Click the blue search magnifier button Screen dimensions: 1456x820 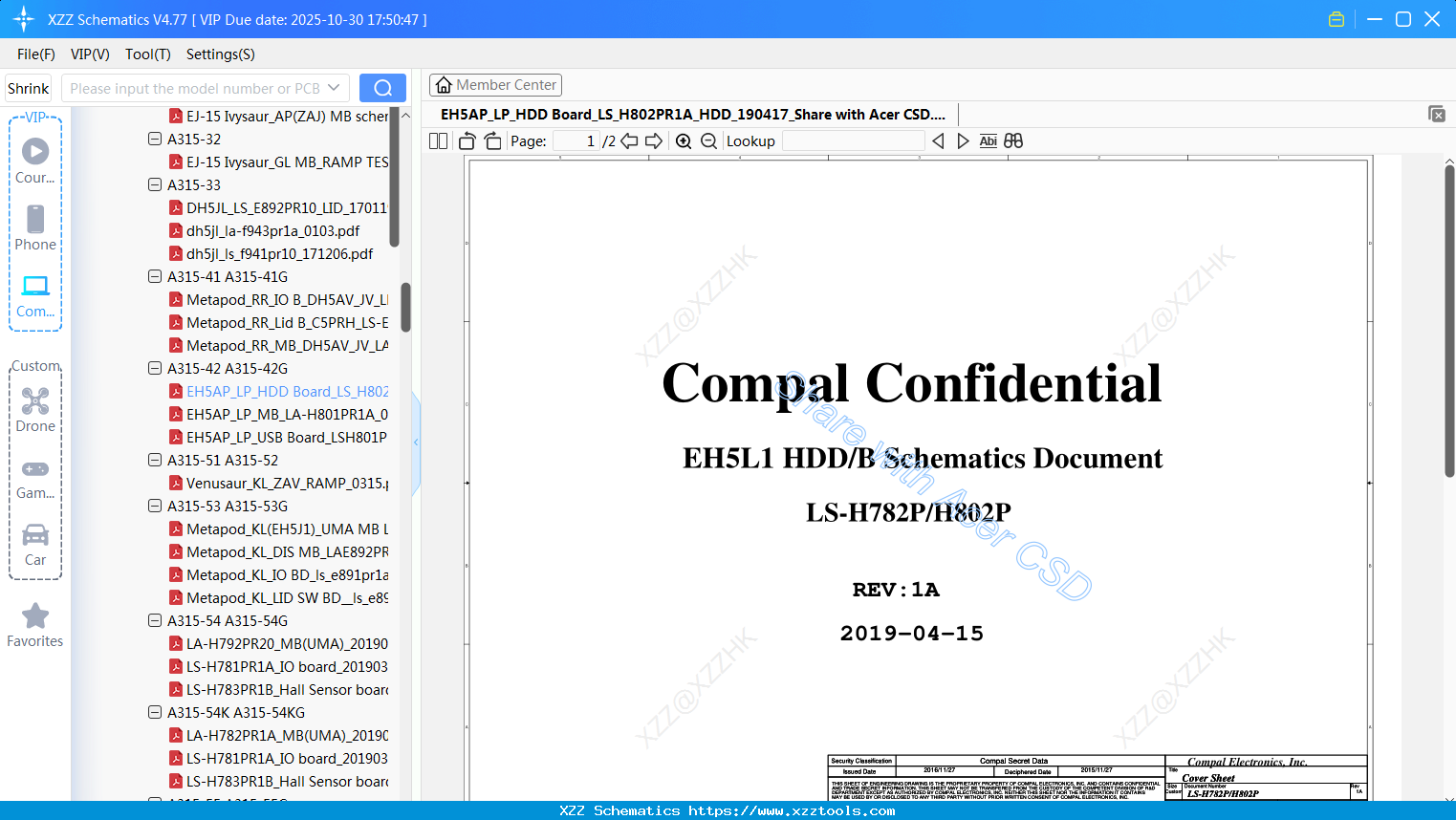tap(382, 88)
